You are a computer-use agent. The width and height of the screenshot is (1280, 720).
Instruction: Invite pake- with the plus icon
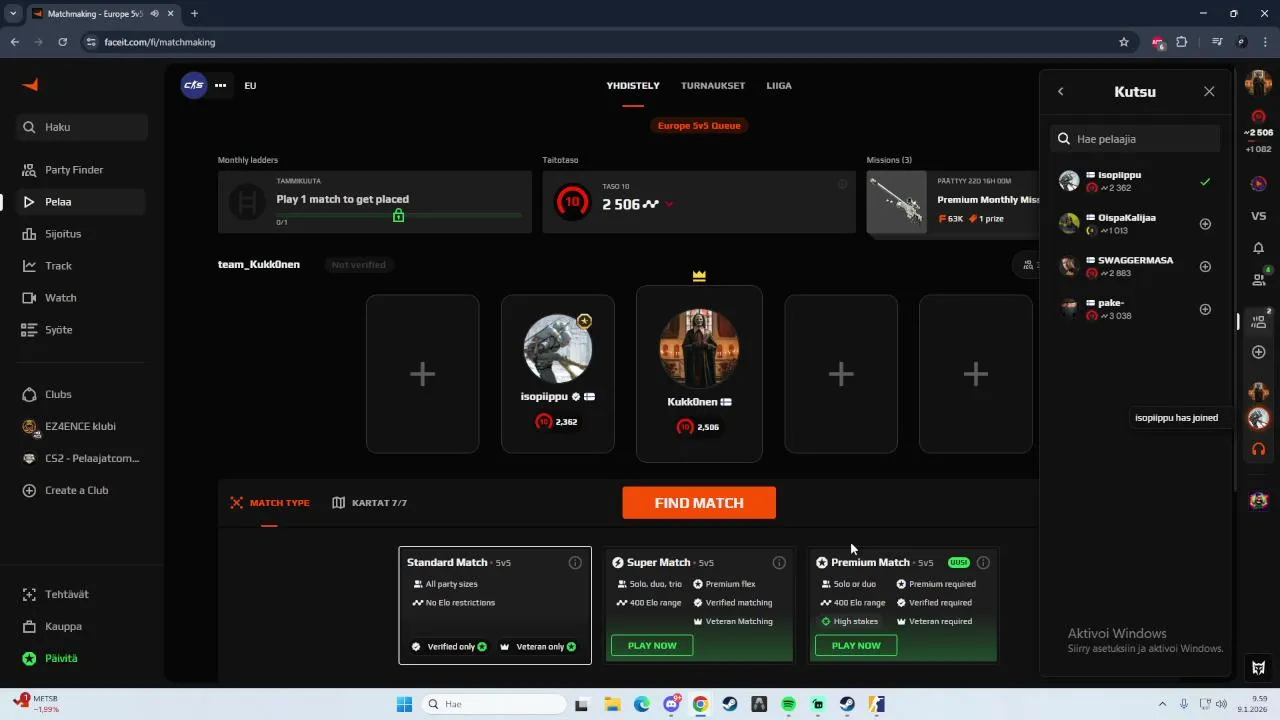(x=1205, y=309)
